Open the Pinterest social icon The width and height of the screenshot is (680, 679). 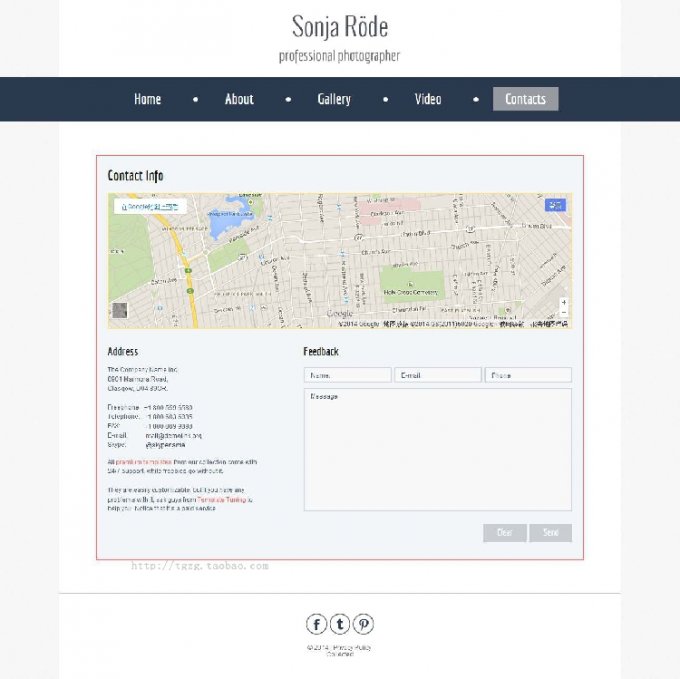coord(364,625)
